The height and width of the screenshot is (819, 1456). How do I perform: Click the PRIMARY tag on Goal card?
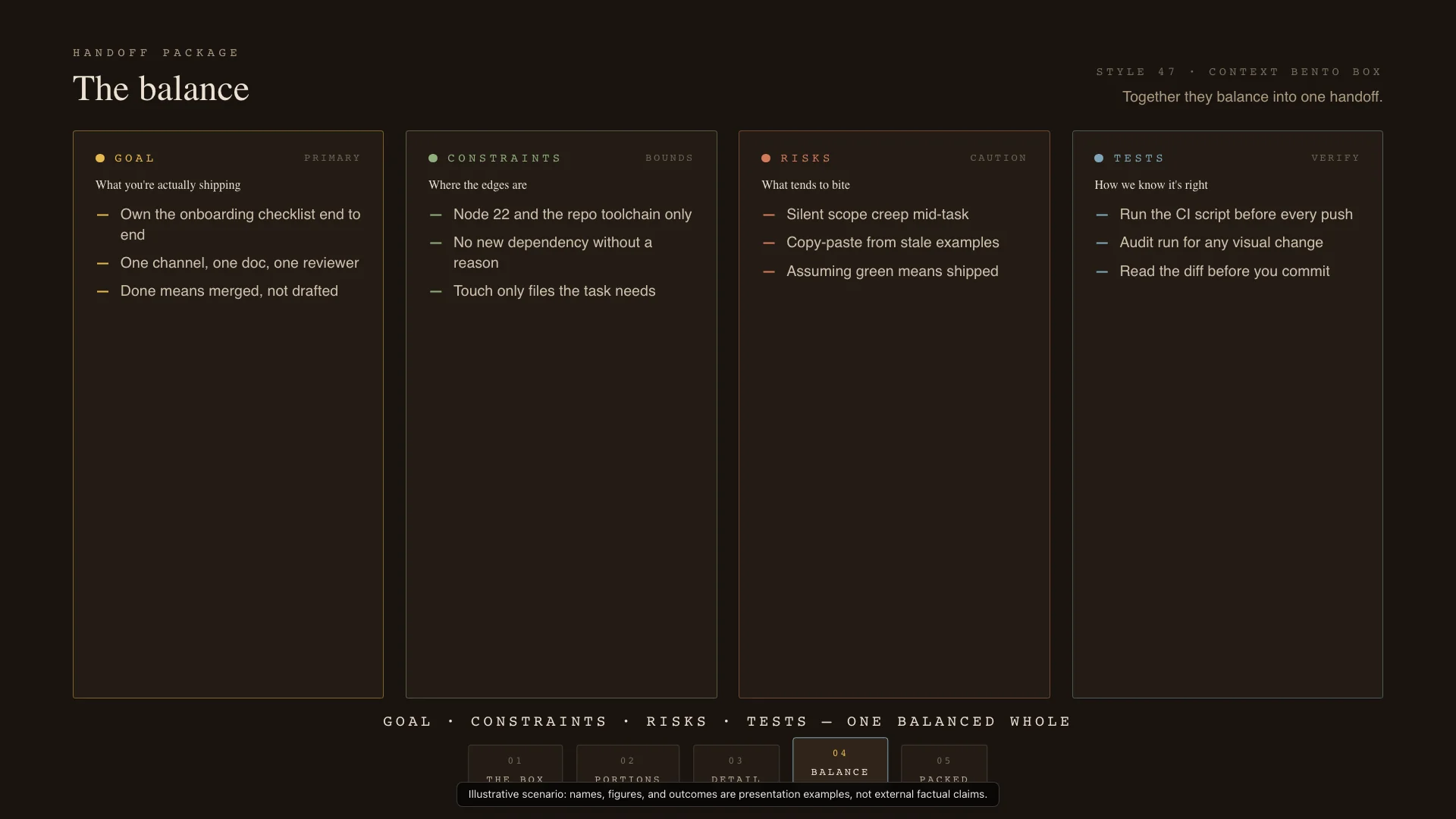pyautogui.click(x=332, y=158)
